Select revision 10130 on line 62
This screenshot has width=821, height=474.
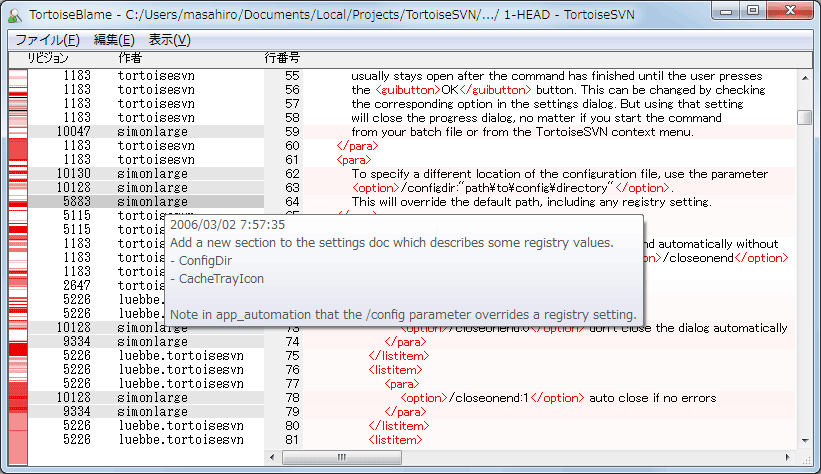tap(73, 173)
